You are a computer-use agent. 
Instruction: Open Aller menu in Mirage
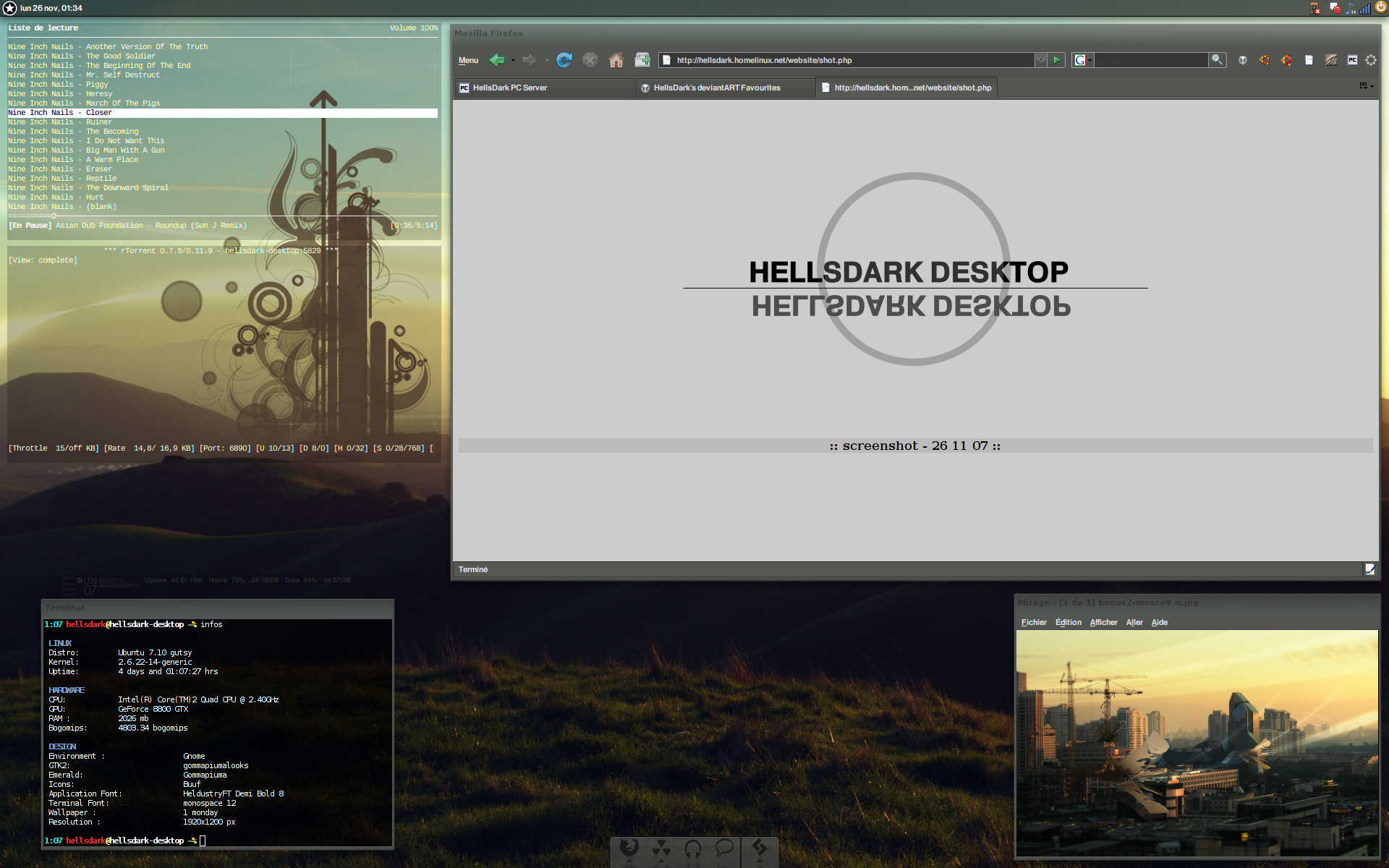click(x=1134, y=622)
